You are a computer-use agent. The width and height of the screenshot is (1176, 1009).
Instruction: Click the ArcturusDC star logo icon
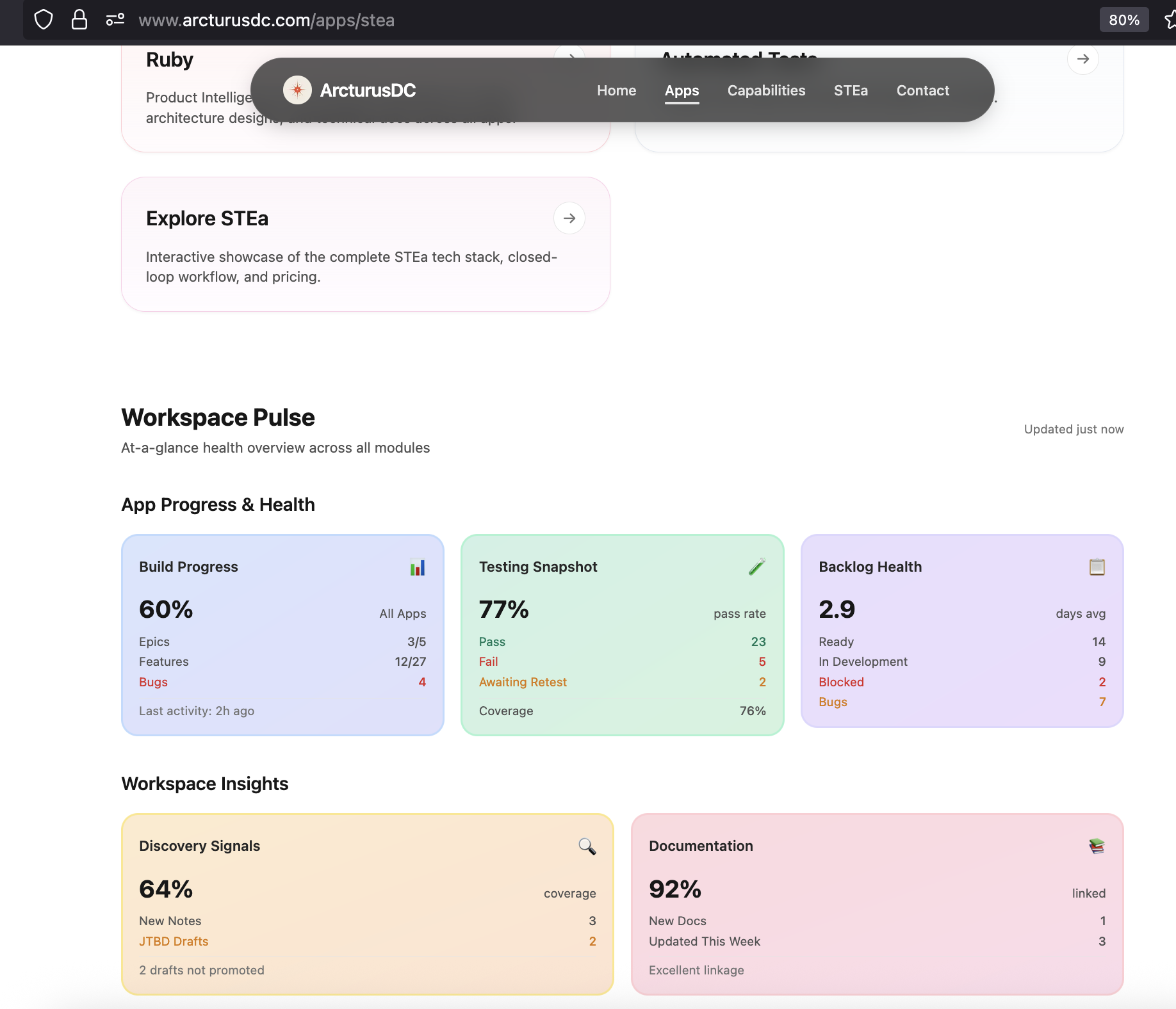tap(297, 90)
